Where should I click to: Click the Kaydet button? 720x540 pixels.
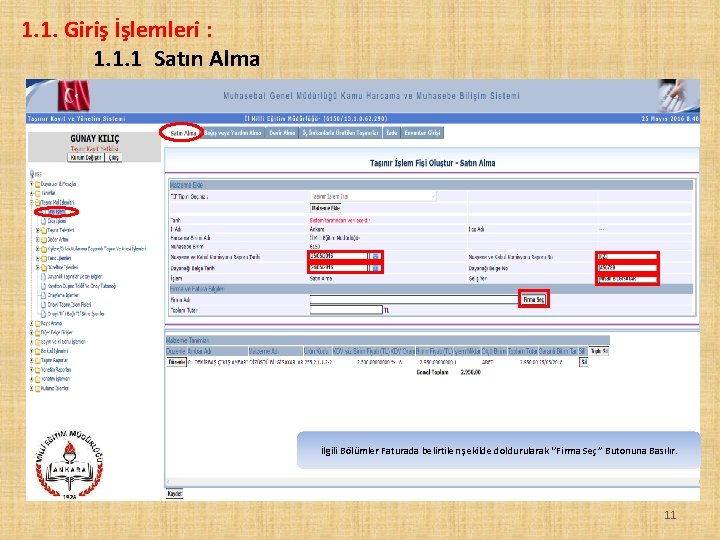click(174, 494)
